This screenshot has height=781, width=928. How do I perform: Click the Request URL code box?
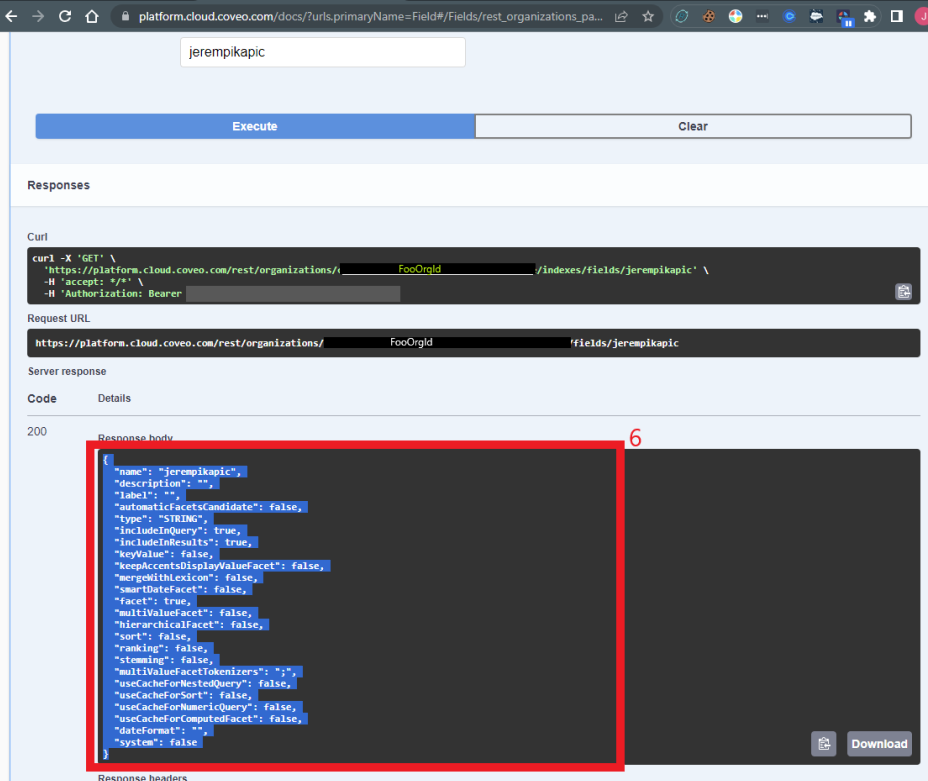473,343
